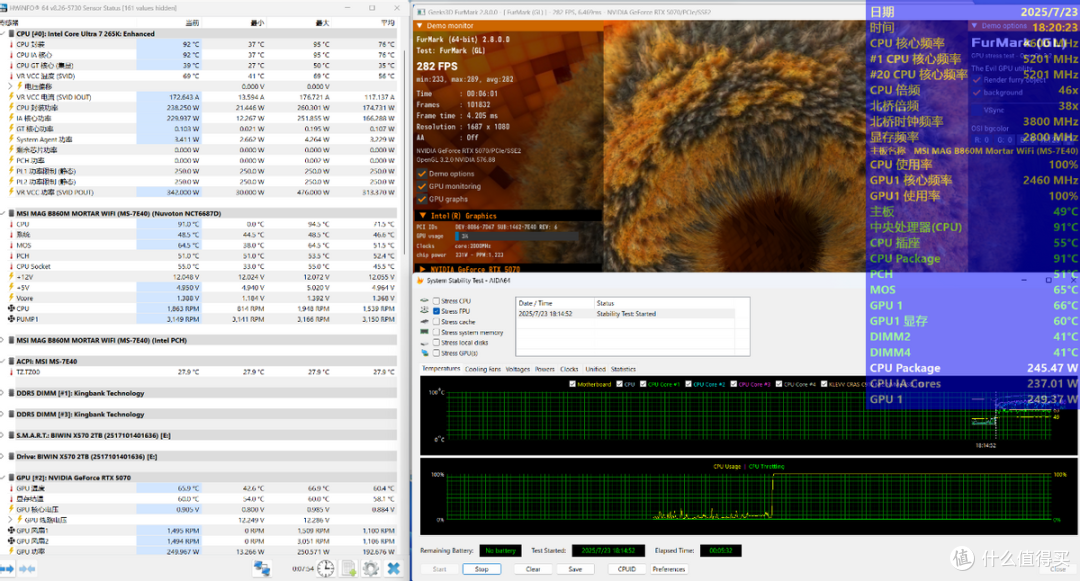Click Stress CPU chip icon in AIDA64

tap(424, 301)
